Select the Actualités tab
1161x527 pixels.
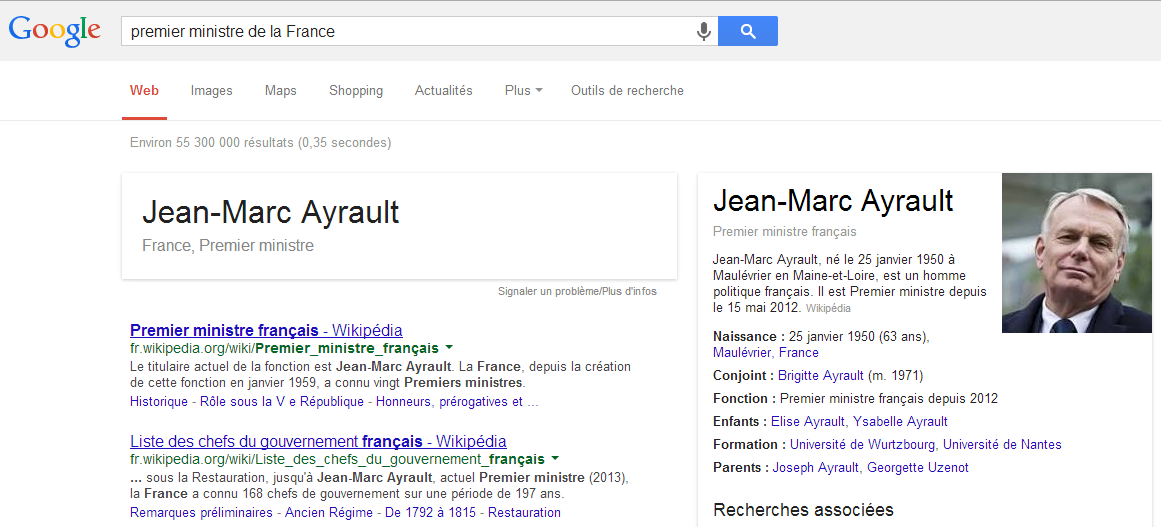coord(443,91)
